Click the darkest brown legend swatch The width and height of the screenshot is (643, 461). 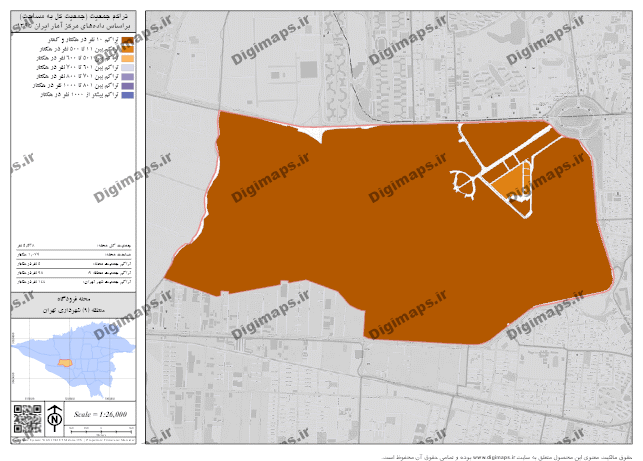click(x=128, y=41)
